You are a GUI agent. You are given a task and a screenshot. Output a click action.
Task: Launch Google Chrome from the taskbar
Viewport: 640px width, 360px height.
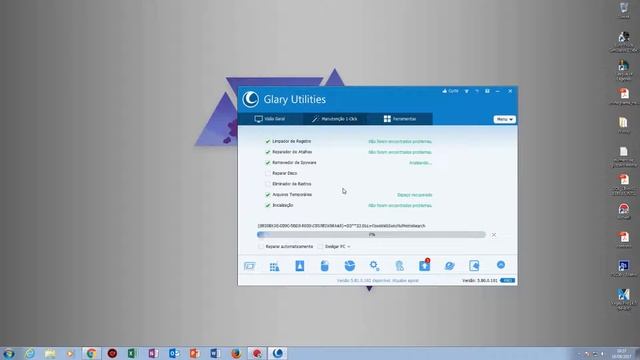point(91,353)
